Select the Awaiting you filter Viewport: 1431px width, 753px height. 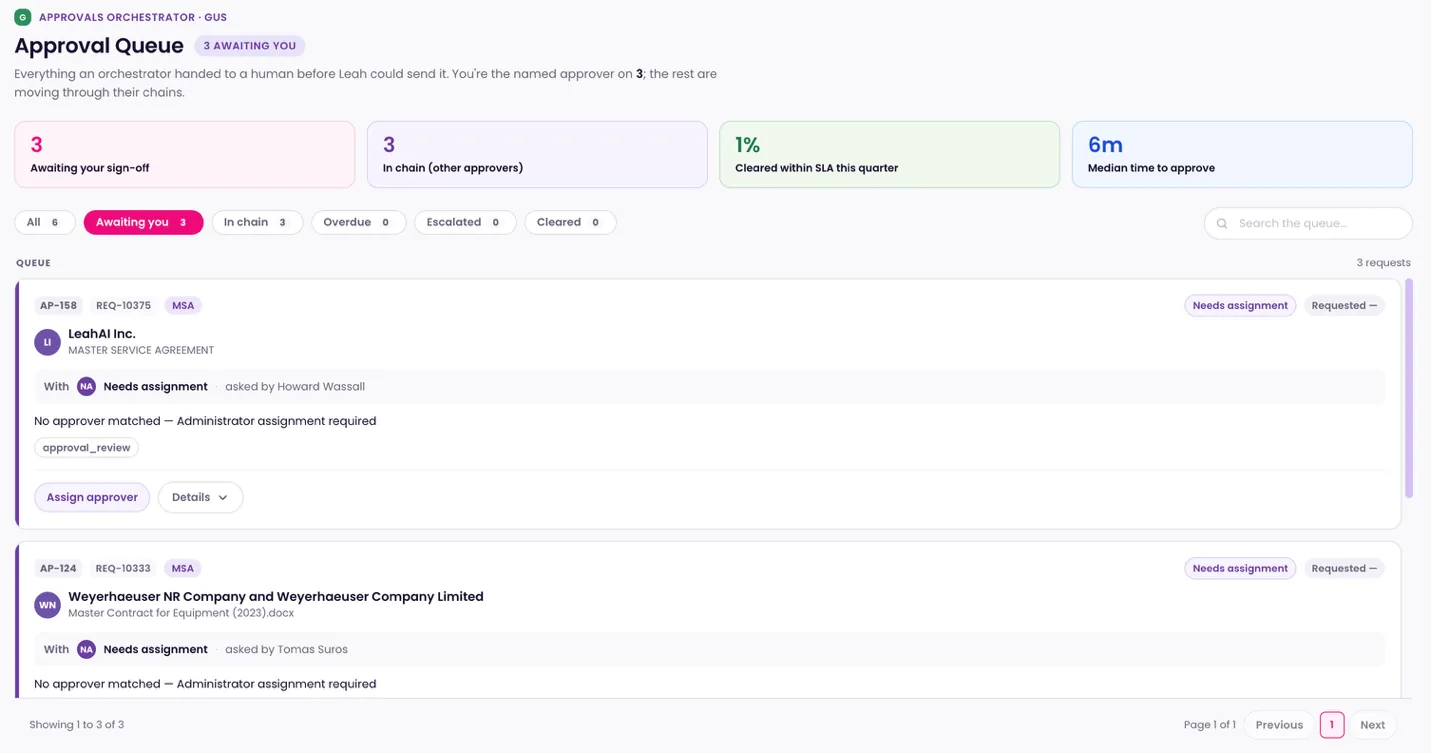[143, 222]
